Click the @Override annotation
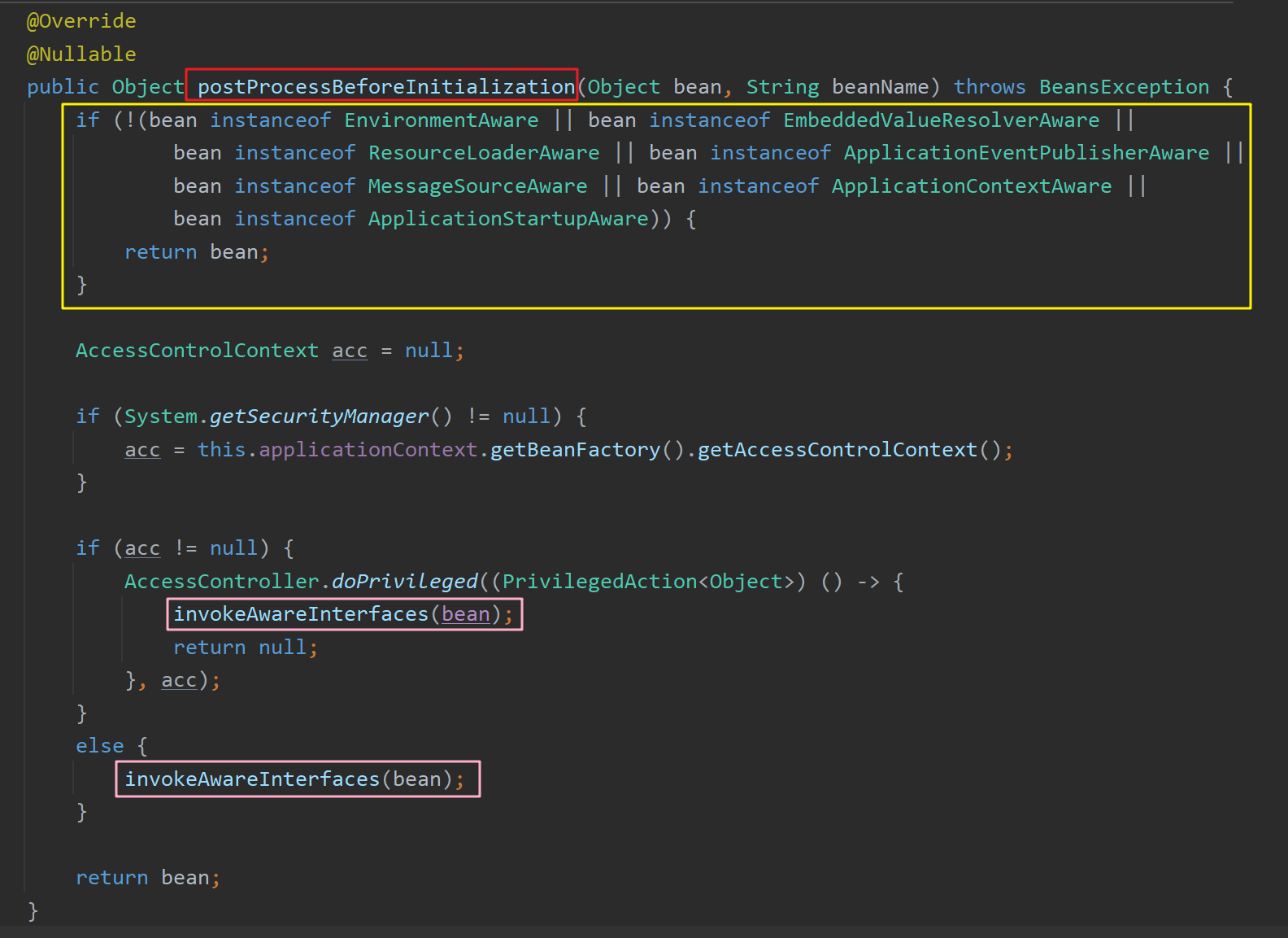The height and width of the screenshot is (938, 1288). (81, 21)
